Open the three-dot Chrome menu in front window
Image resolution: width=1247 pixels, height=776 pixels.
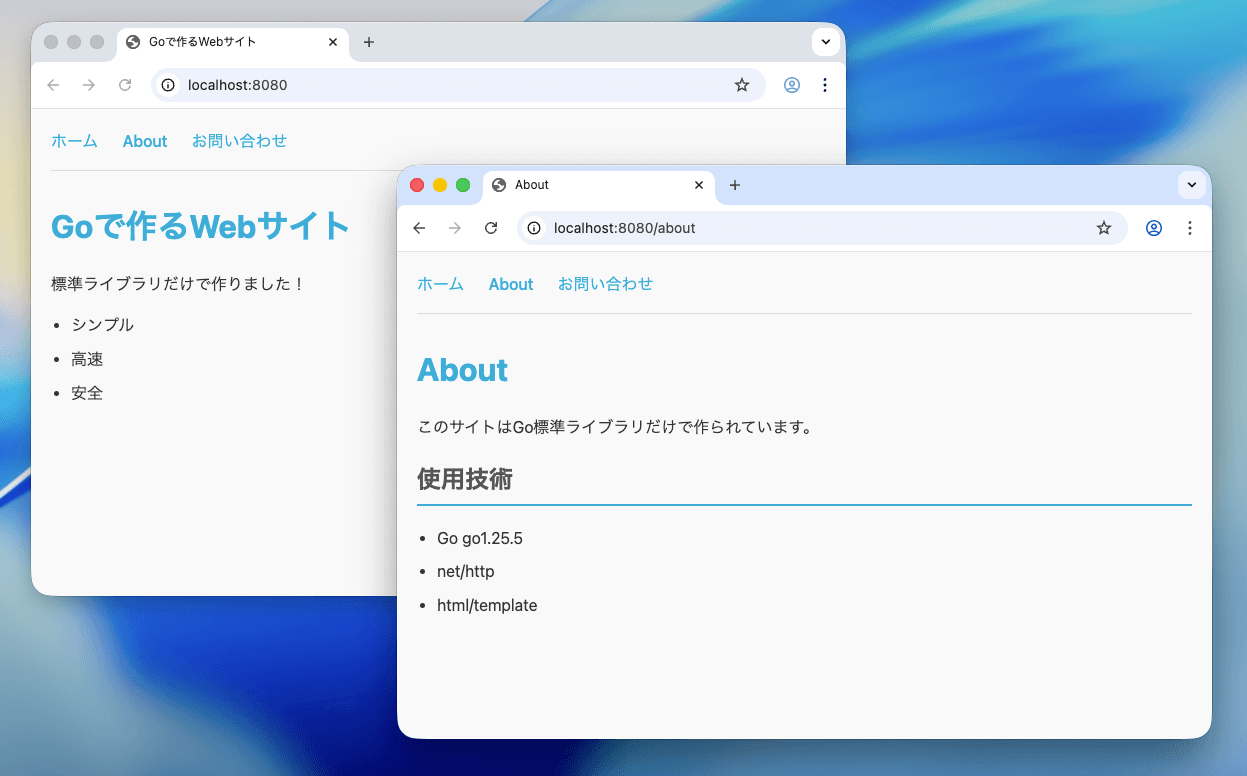click(1190, 228)
